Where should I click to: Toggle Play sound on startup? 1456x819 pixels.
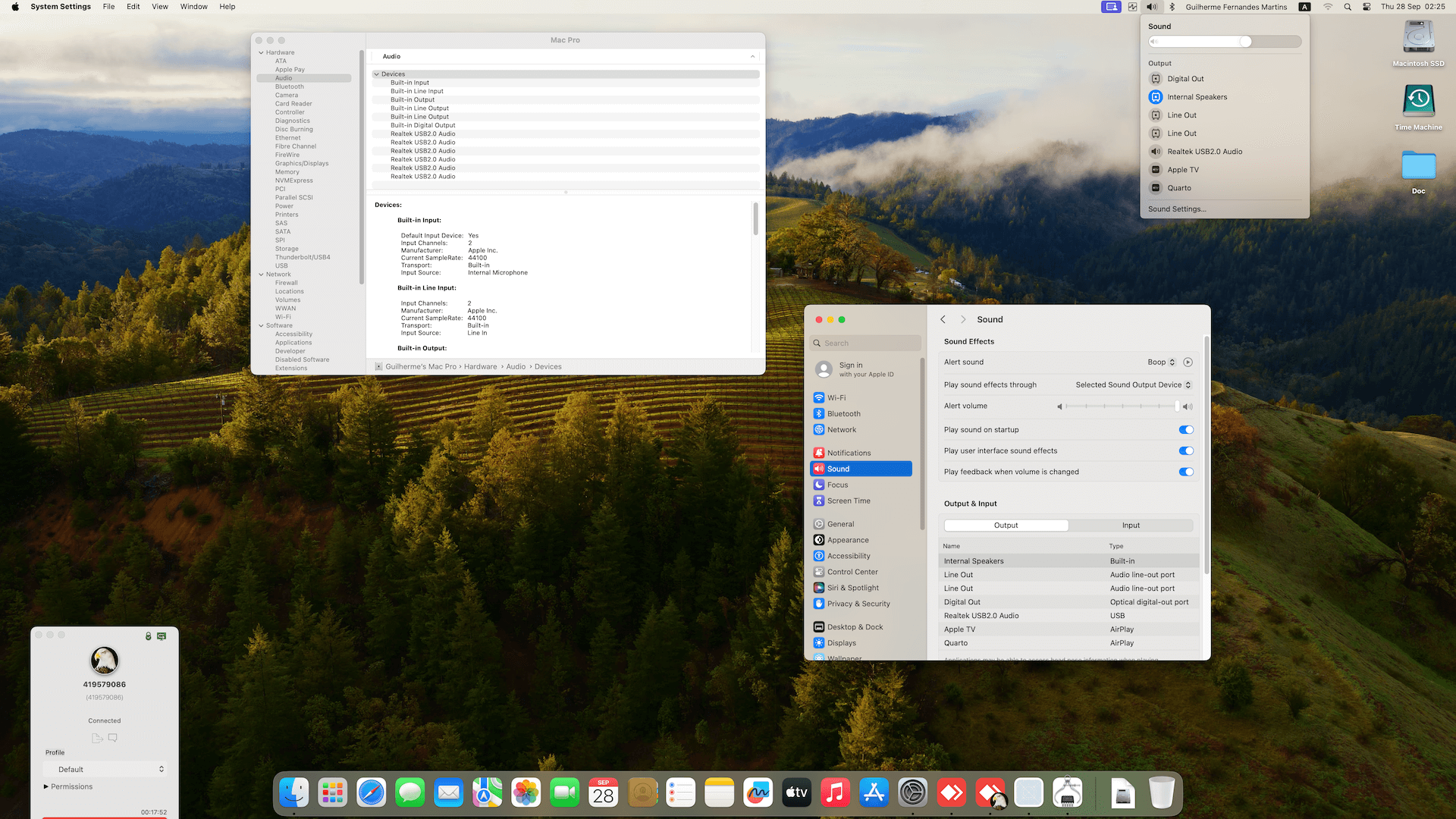pos(1186,430)
